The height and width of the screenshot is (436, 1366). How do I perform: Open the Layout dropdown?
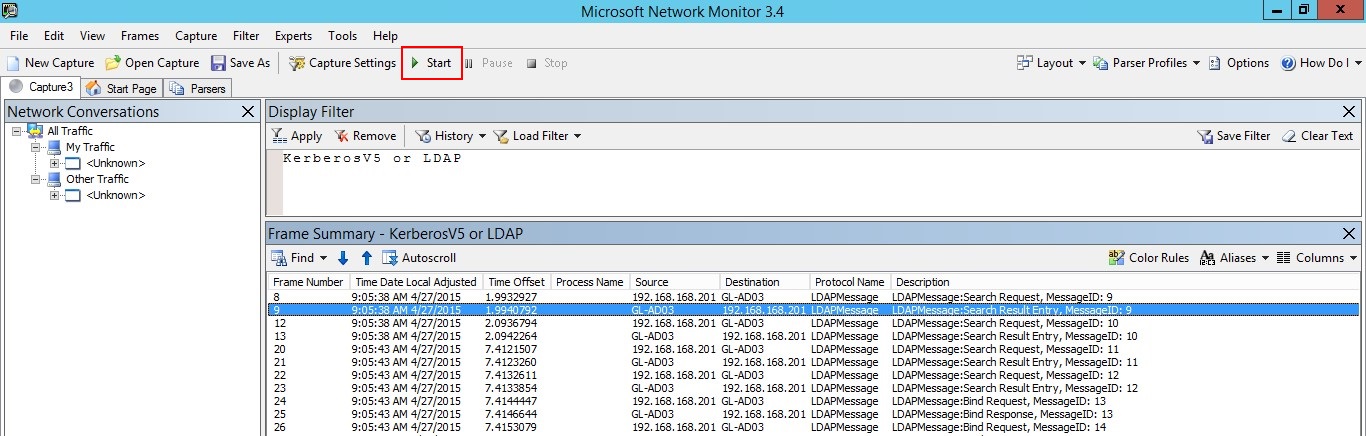[1051, 63]
